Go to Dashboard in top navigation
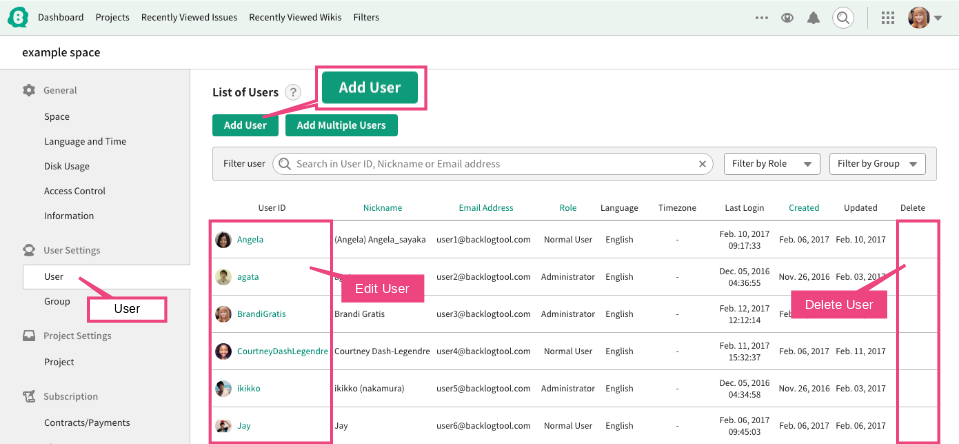This screenshot has height=444, width=959. (61, 18)
